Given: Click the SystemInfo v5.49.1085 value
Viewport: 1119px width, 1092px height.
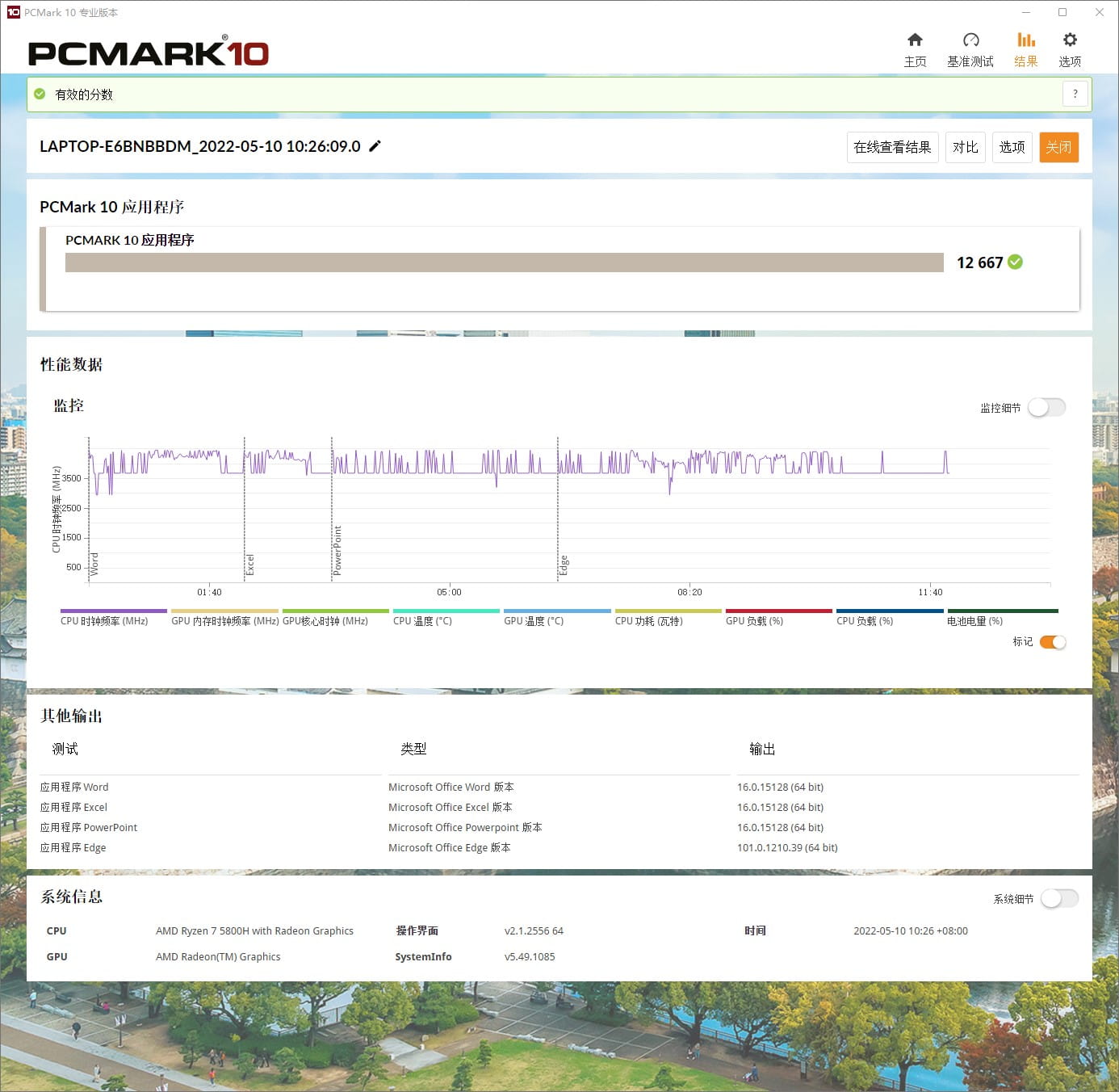Looking at the screenshot, I should (x=530, y=956).
